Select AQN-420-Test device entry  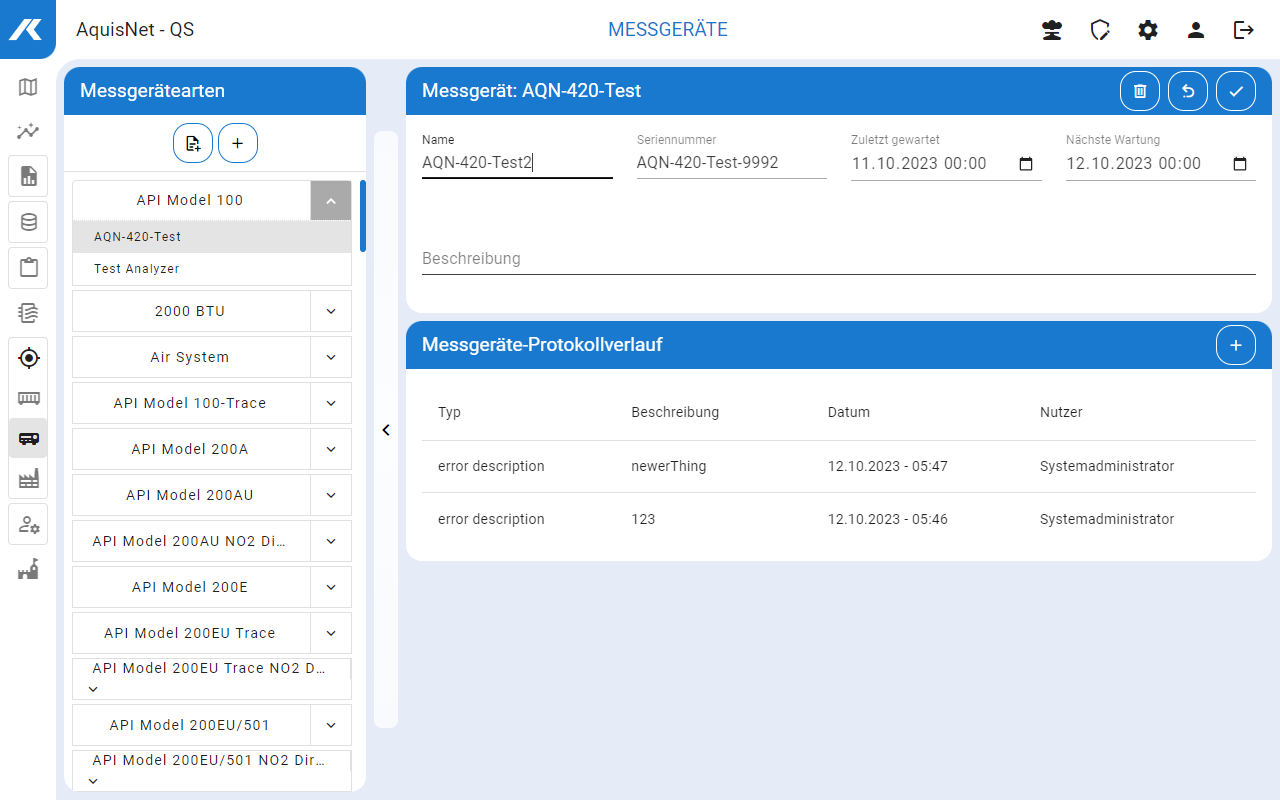(138, 237)
